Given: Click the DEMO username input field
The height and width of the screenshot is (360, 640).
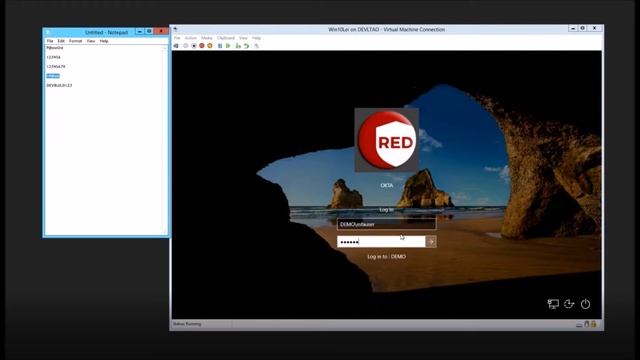Looking at the screenshot, I should 387,224.
